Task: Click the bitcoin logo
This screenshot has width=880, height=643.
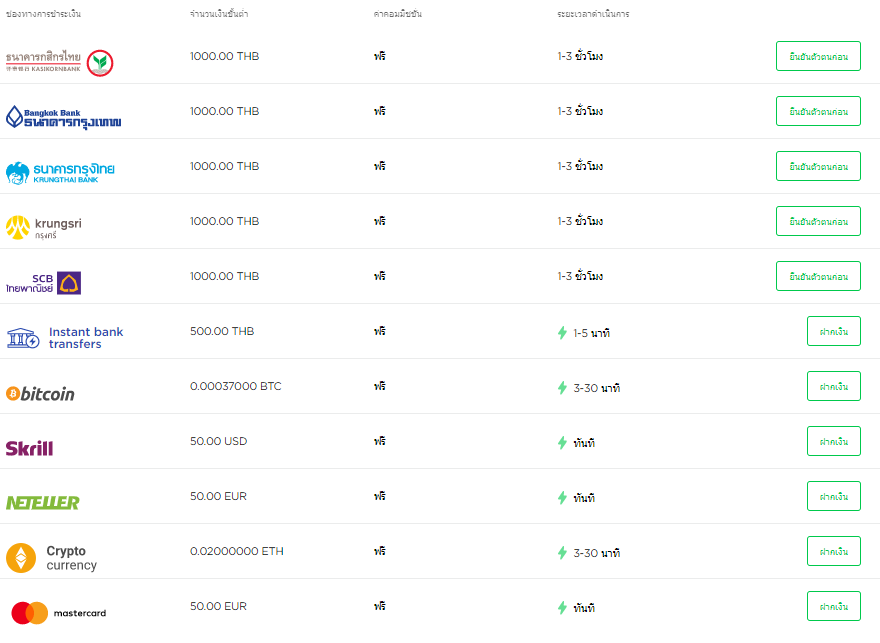Action: [x=40, y=394]
